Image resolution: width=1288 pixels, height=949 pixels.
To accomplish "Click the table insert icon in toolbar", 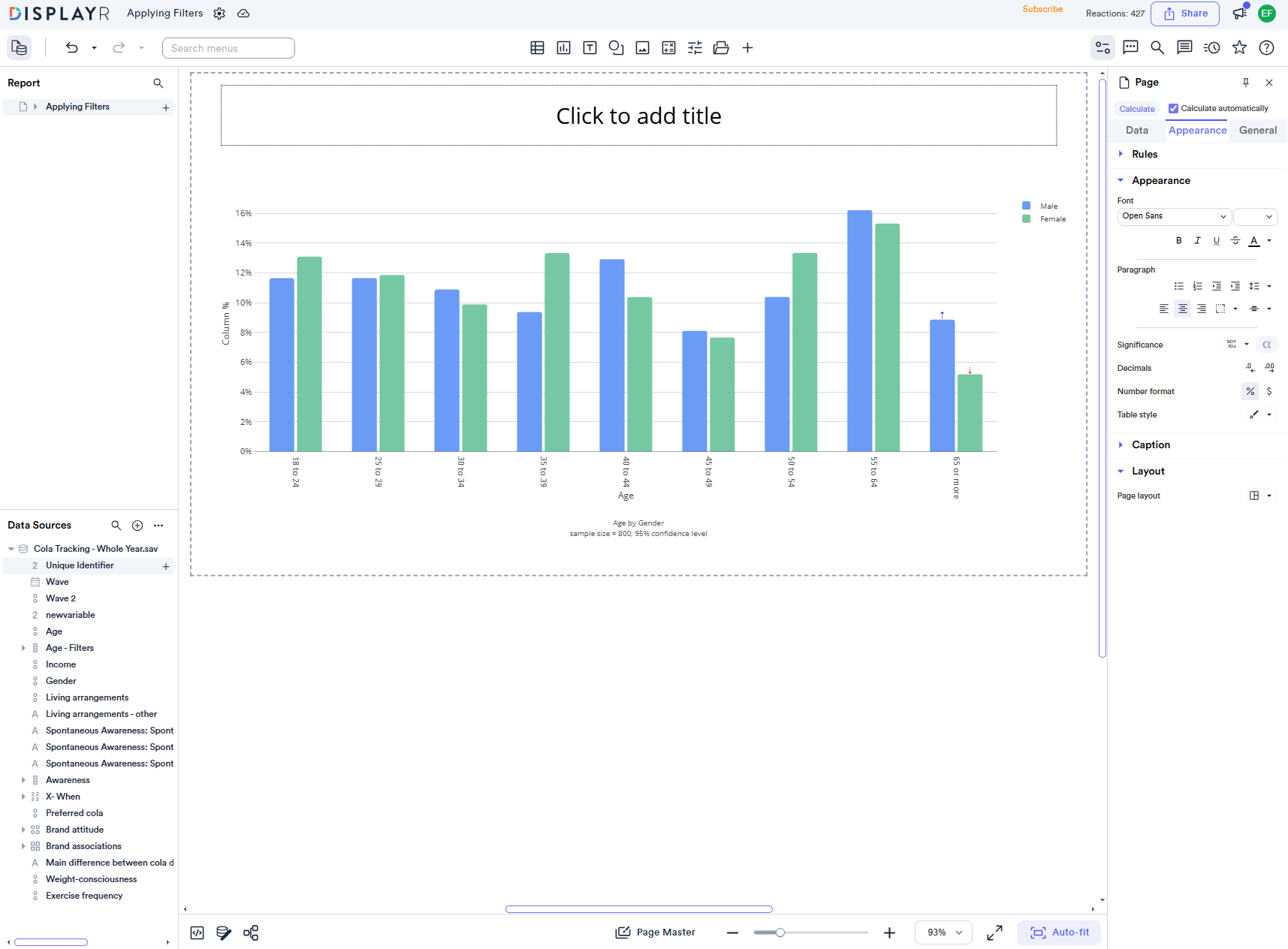I will tap(537, 48).
